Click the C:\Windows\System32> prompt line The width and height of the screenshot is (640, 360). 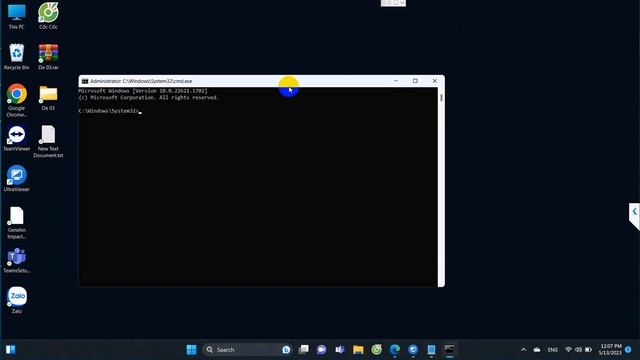click(109, 111)
